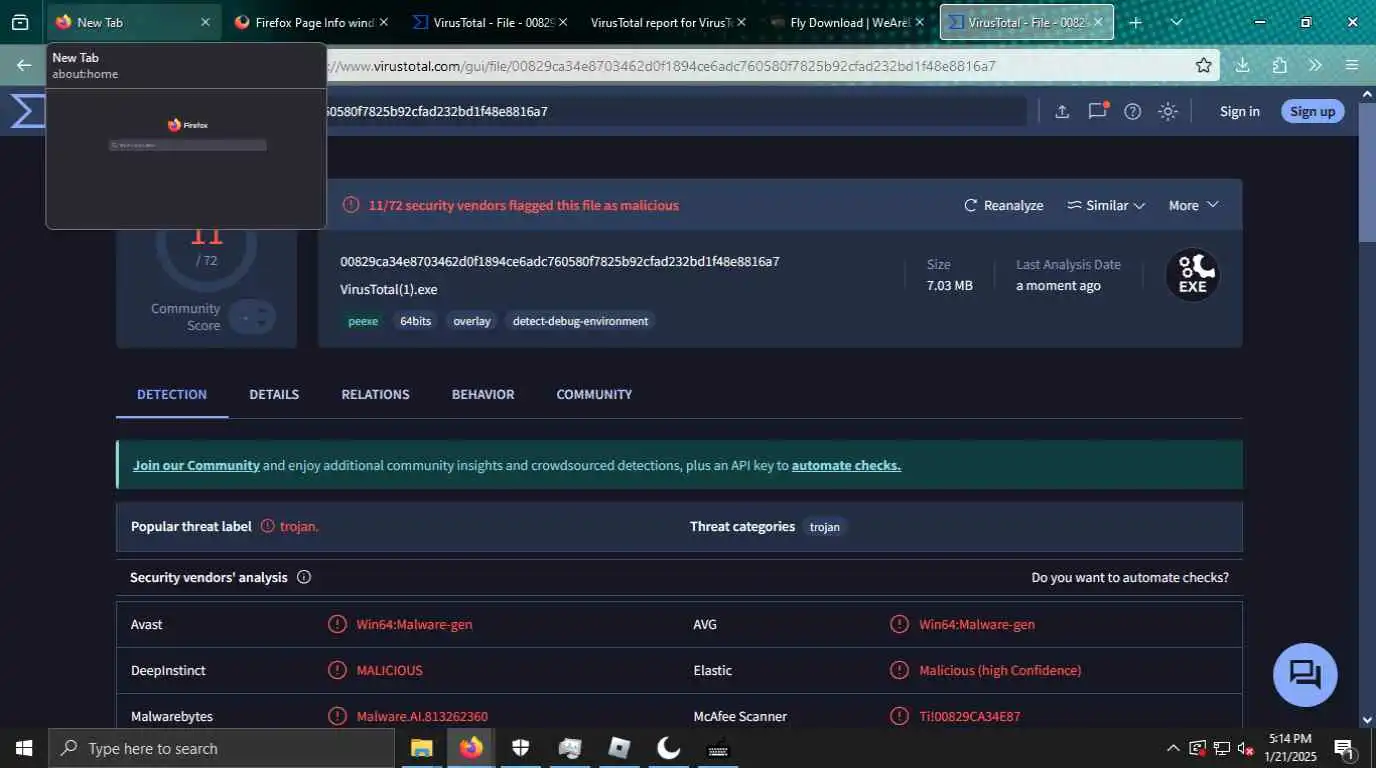The height and width of the screenshot is (768, 1376).
Task: Open the BEHAVIOR tab
Action: tap(483, 394)
